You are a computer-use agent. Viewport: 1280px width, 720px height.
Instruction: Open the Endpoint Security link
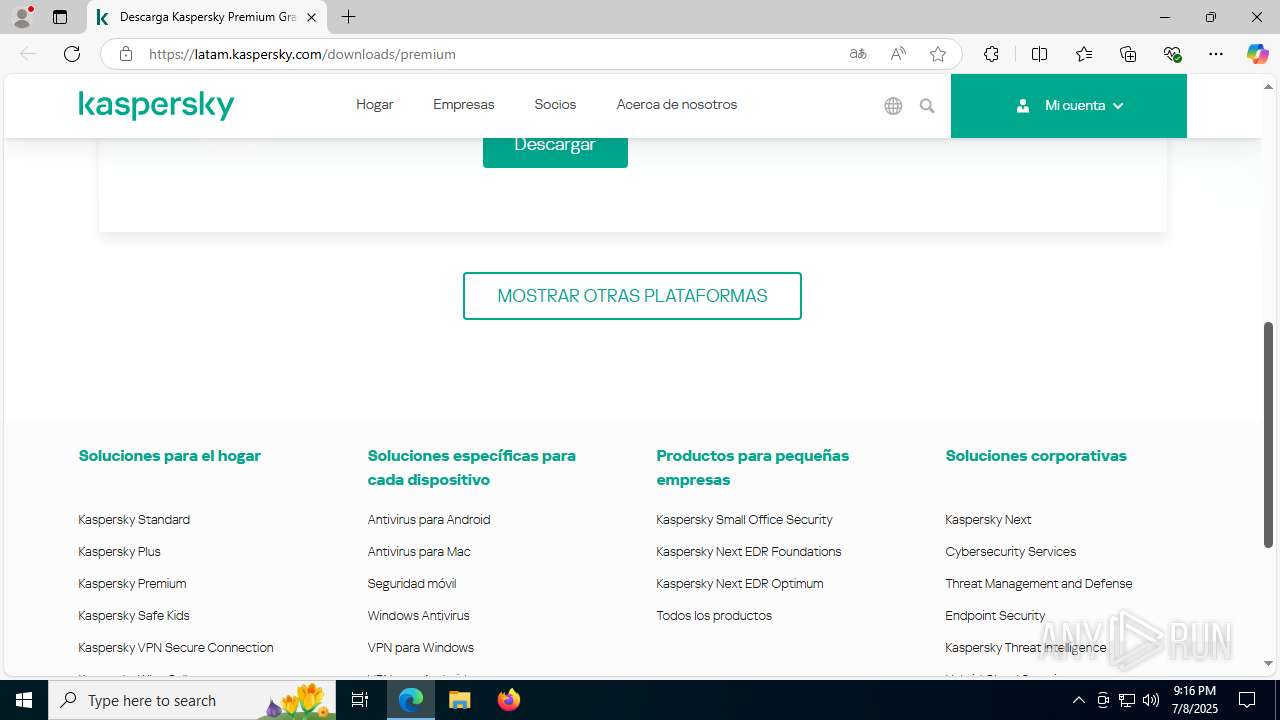coord(995,616)
